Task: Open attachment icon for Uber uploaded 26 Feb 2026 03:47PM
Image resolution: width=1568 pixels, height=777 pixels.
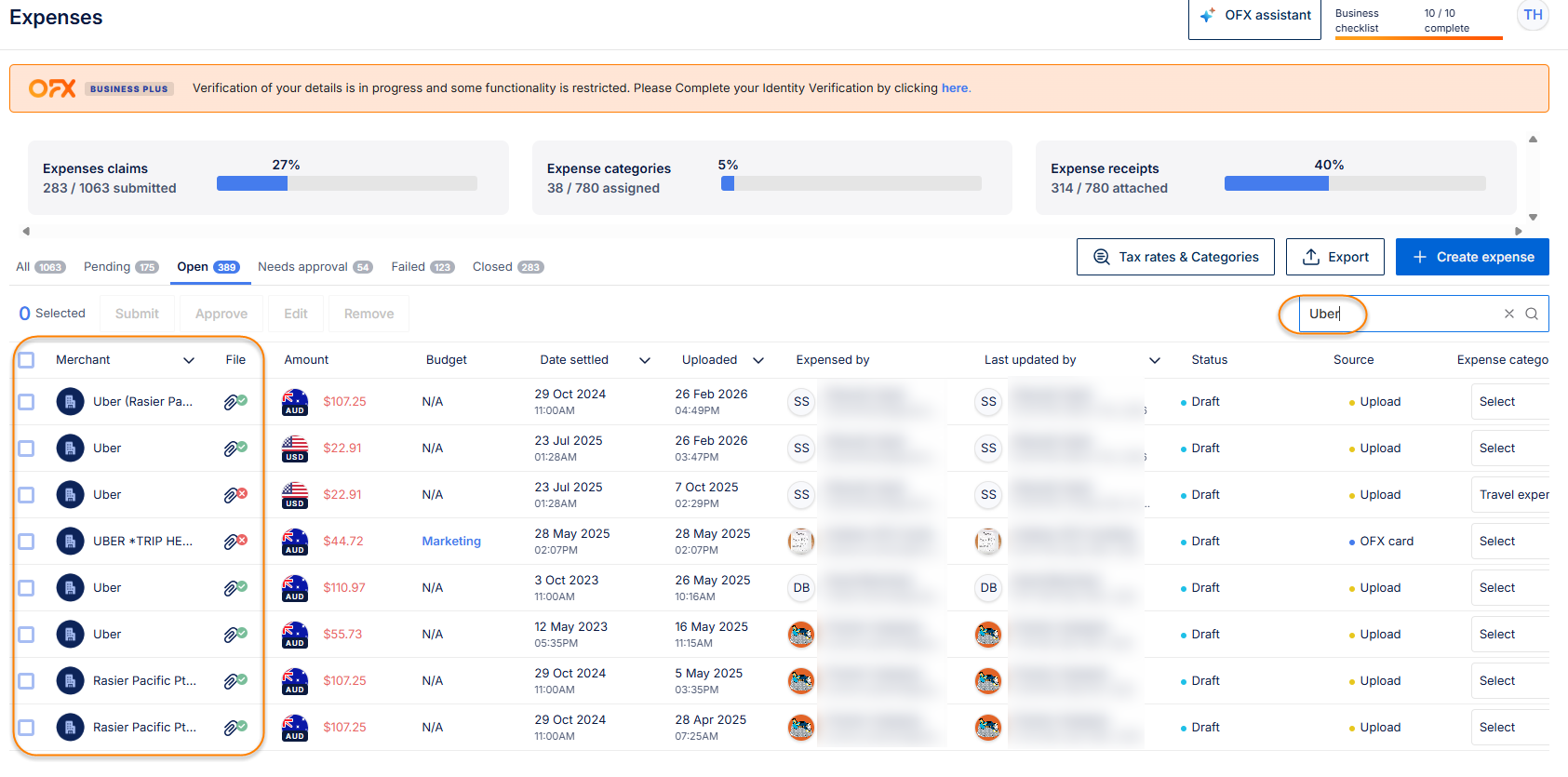Action: (235, 449)
